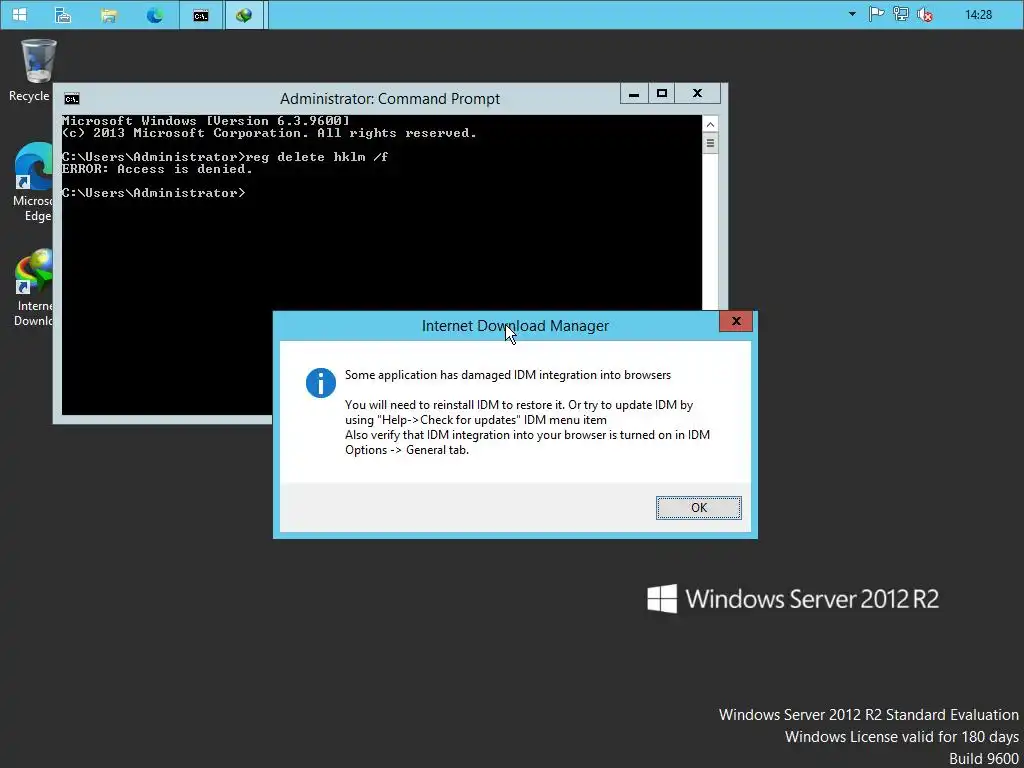Open Microsoft Edge from the taskbar
Image resolution: width=1024 pixels, height=768 pixels.
coord(155,14)
